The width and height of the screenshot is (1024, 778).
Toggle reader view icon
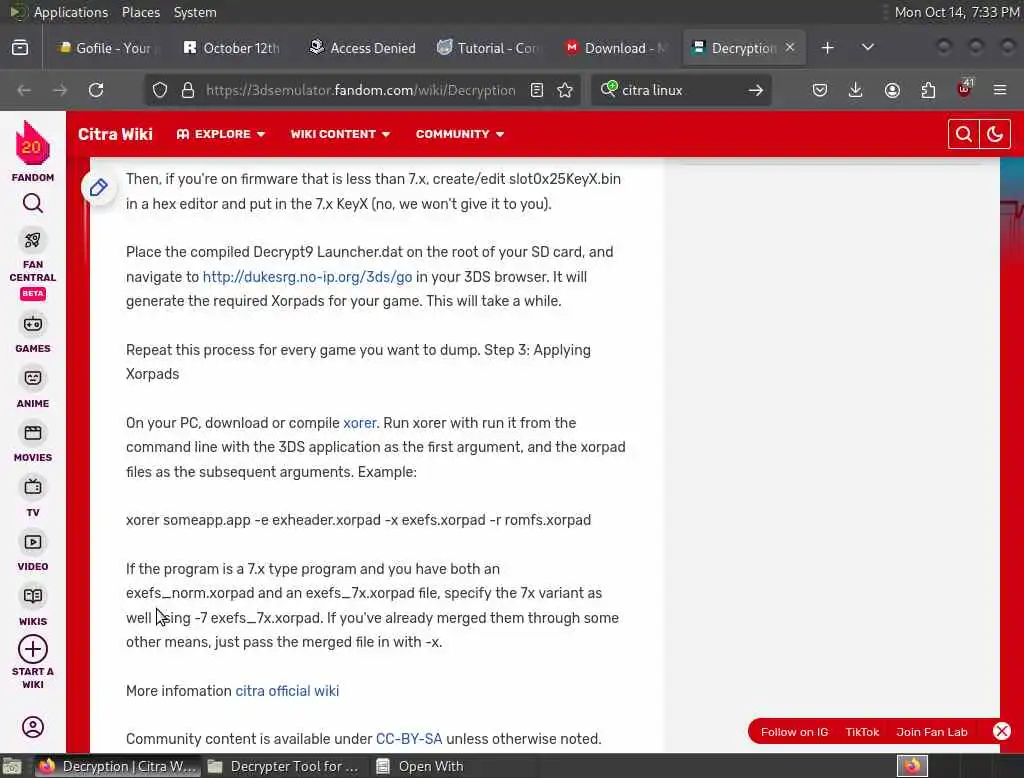tap(537, 90)
